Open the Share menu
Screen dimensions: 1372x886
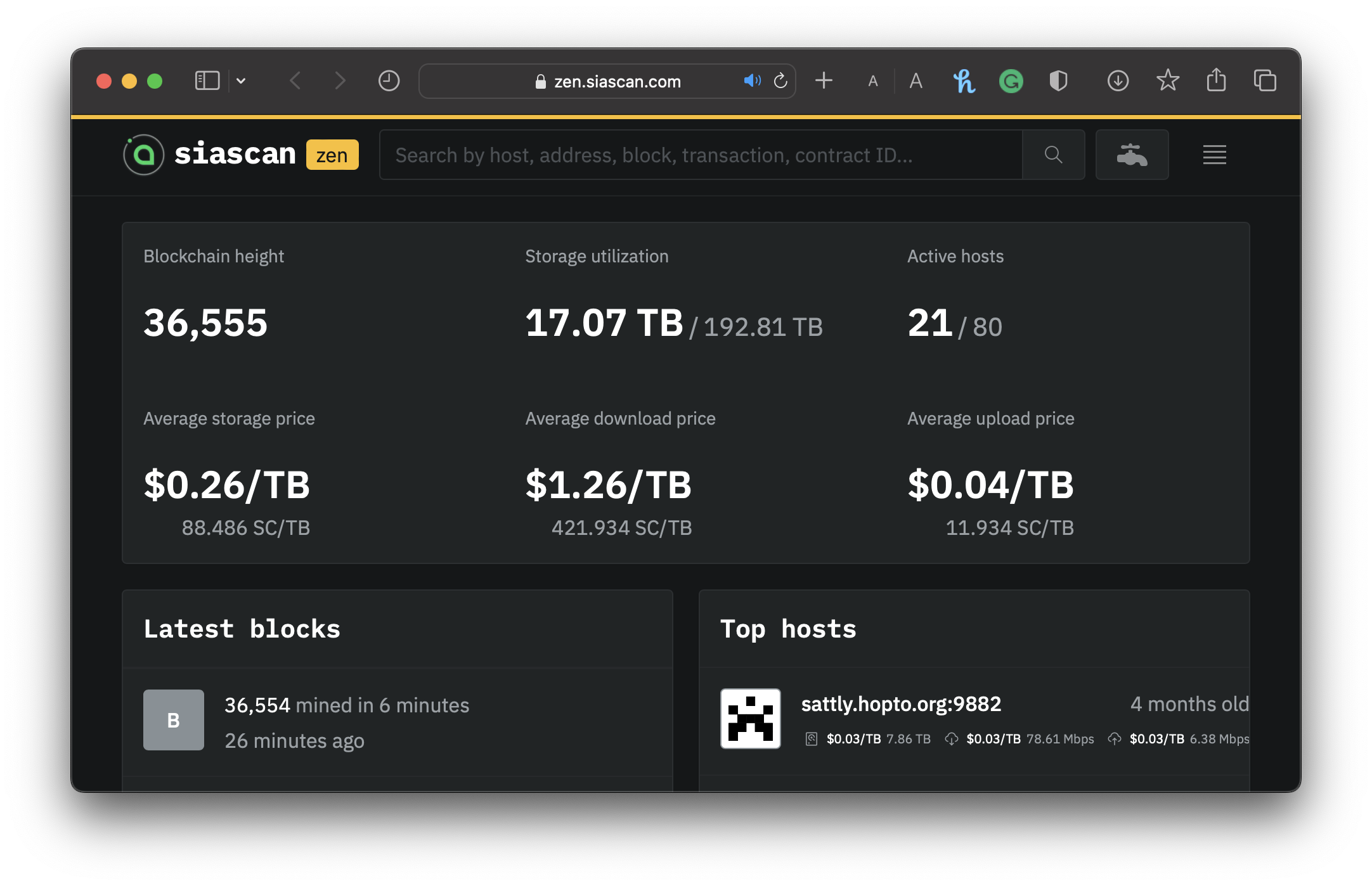tap(1216, 80)
